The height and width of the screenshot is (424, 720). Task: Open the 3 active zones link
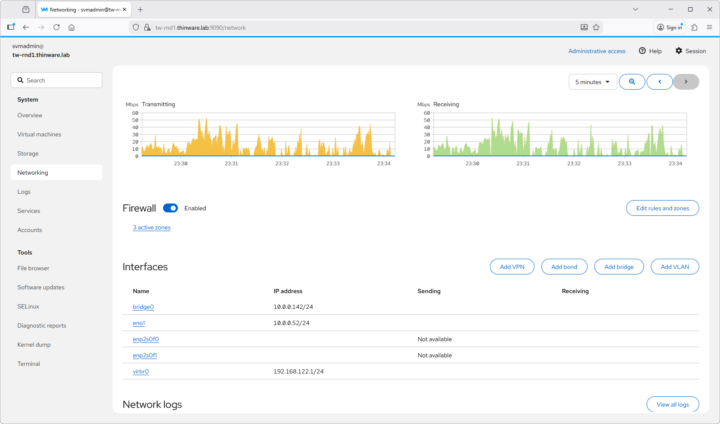click(152, 228)
